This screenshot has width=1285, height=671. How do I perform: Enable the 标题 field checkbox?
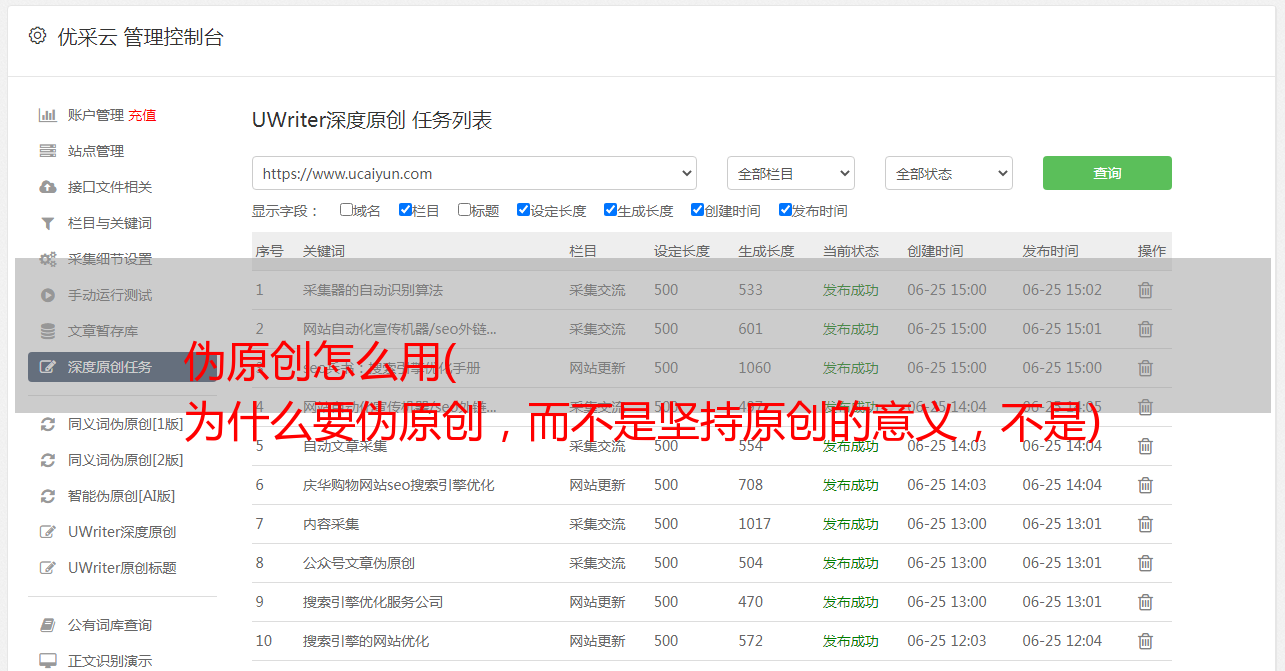pyautogui.click(x=464, y=210)
